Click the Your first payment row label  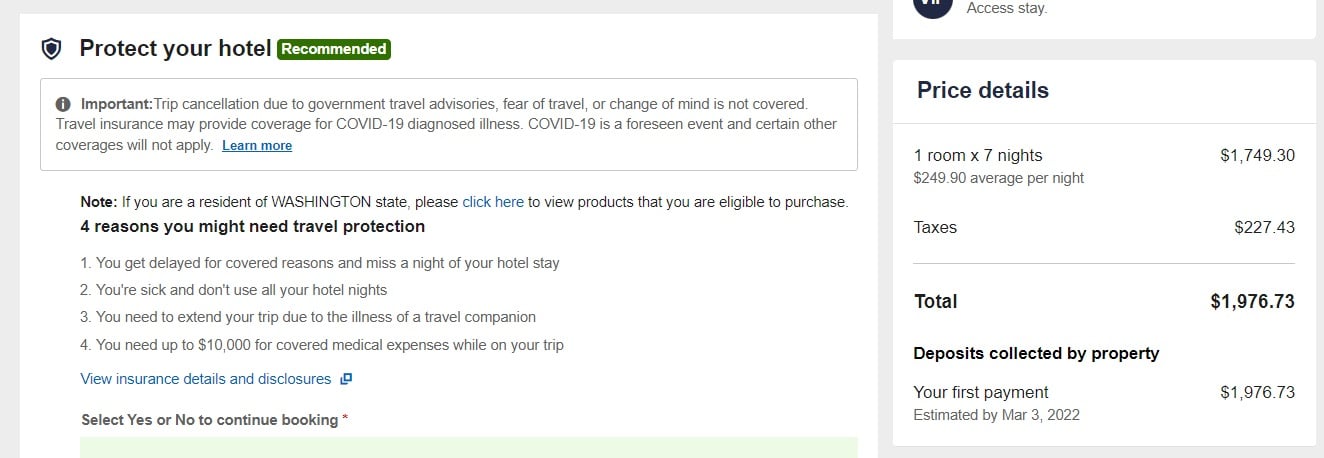coord(981,392)
